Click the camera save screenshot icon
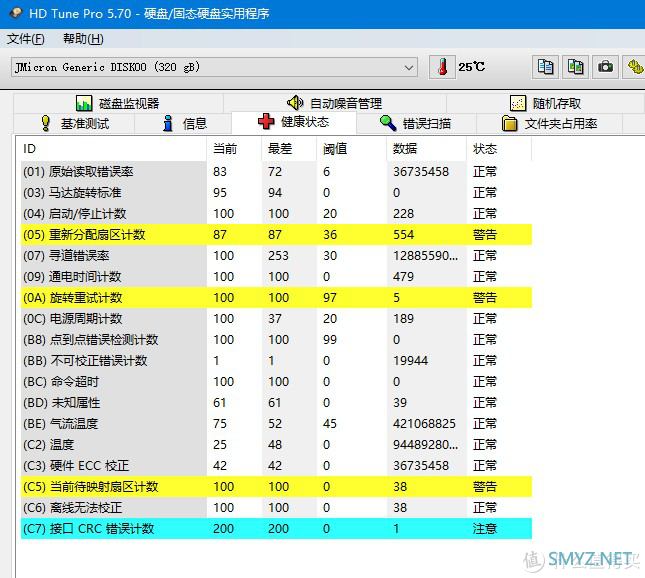The image size is (645, 578). pos(606,67)
